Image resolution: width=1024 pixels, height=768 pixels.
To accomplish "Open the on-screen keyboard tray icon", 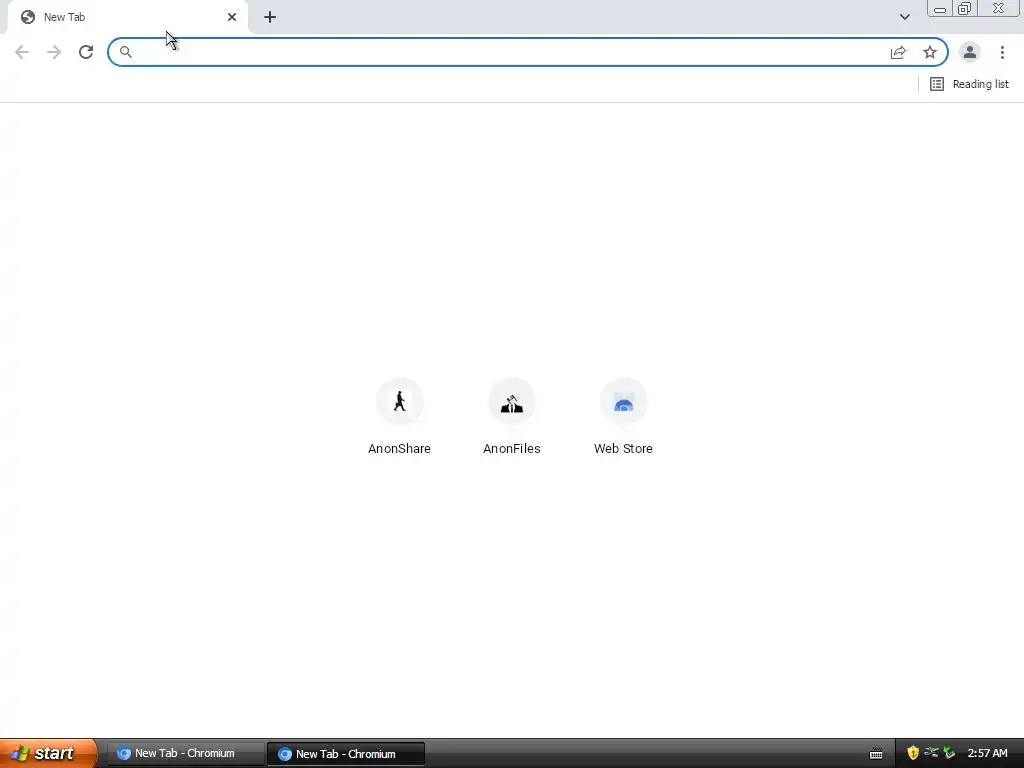I will coord(876,754).
